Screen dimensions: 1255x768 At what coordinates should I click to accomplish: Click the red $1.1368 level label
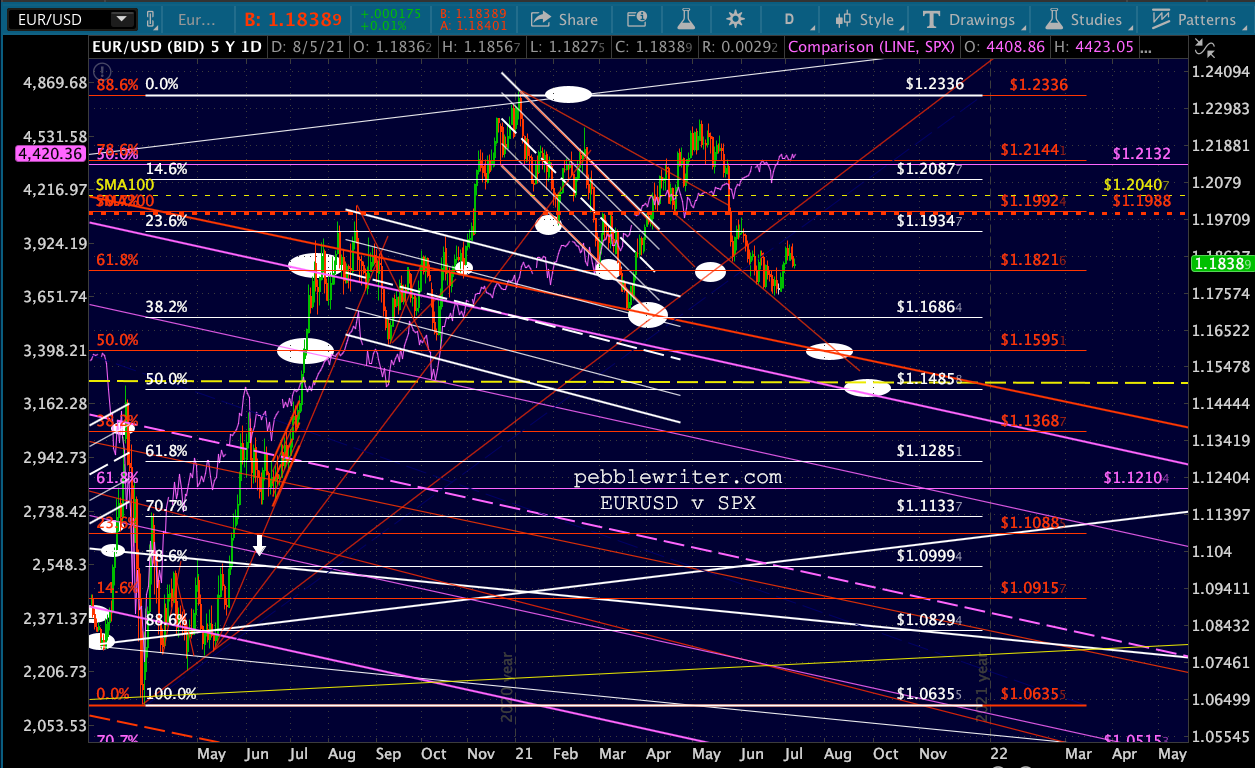[1033, 421]
